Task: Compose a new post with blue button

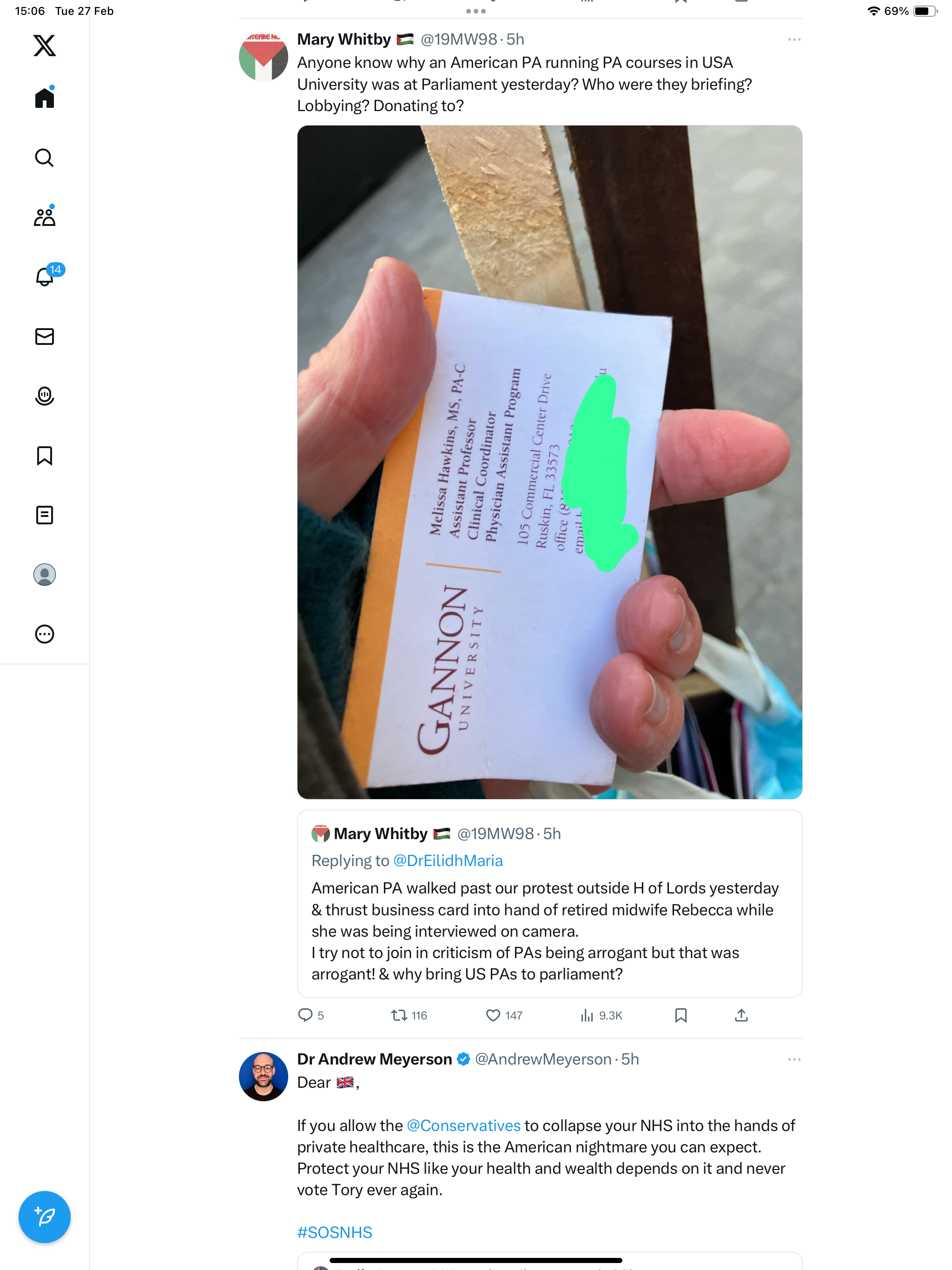Action: pyautogui.click(x=44, y=1217)
